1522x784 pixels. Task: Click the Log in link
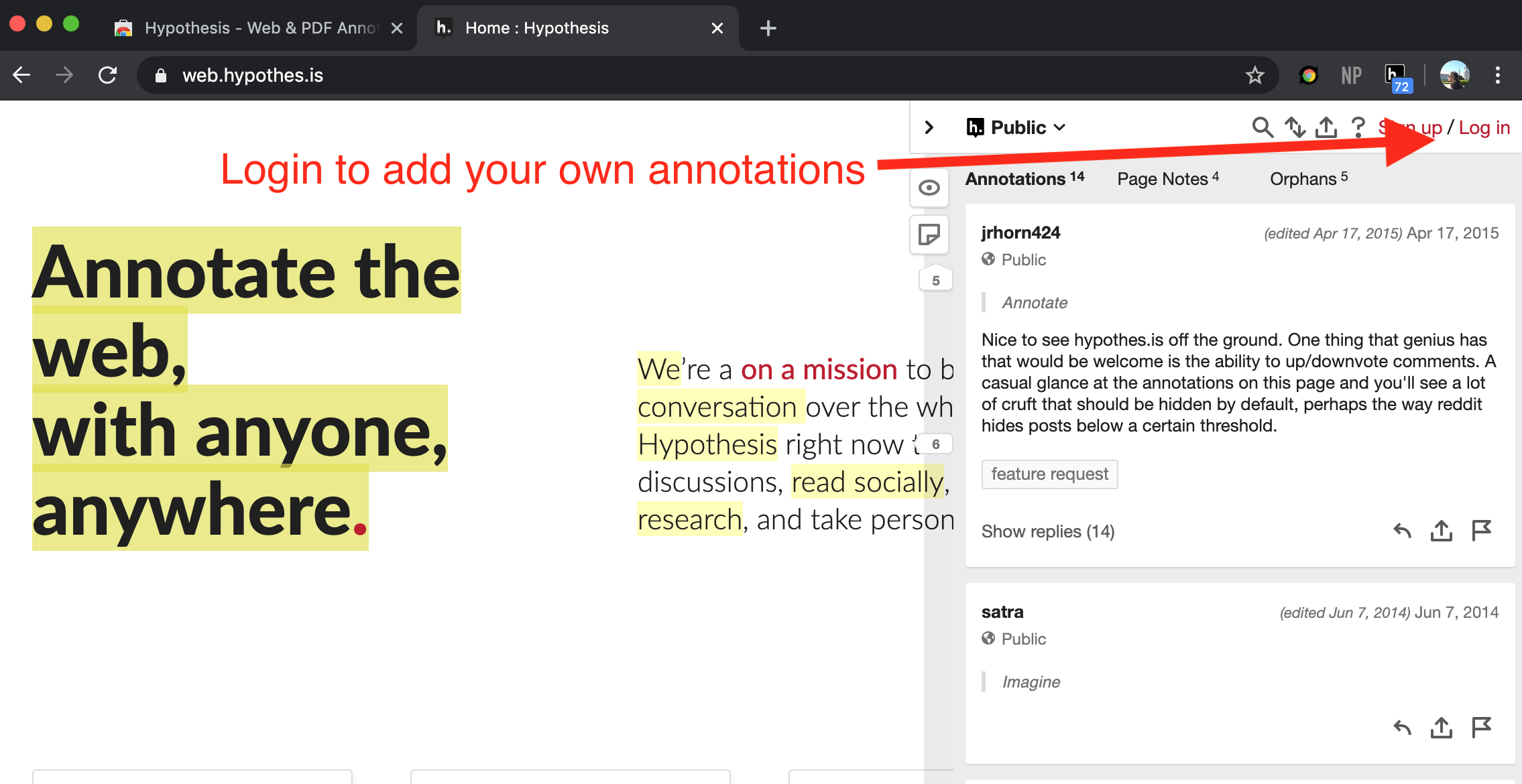(x=1484, y=127)
